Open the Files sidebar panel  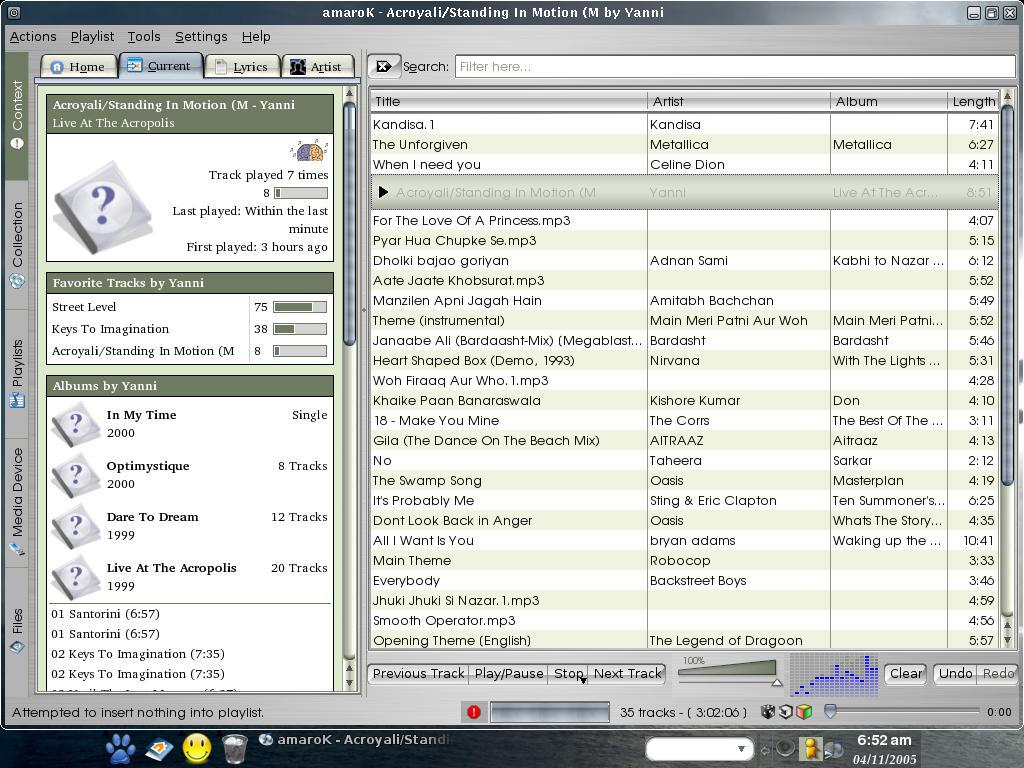click(17, 631)
